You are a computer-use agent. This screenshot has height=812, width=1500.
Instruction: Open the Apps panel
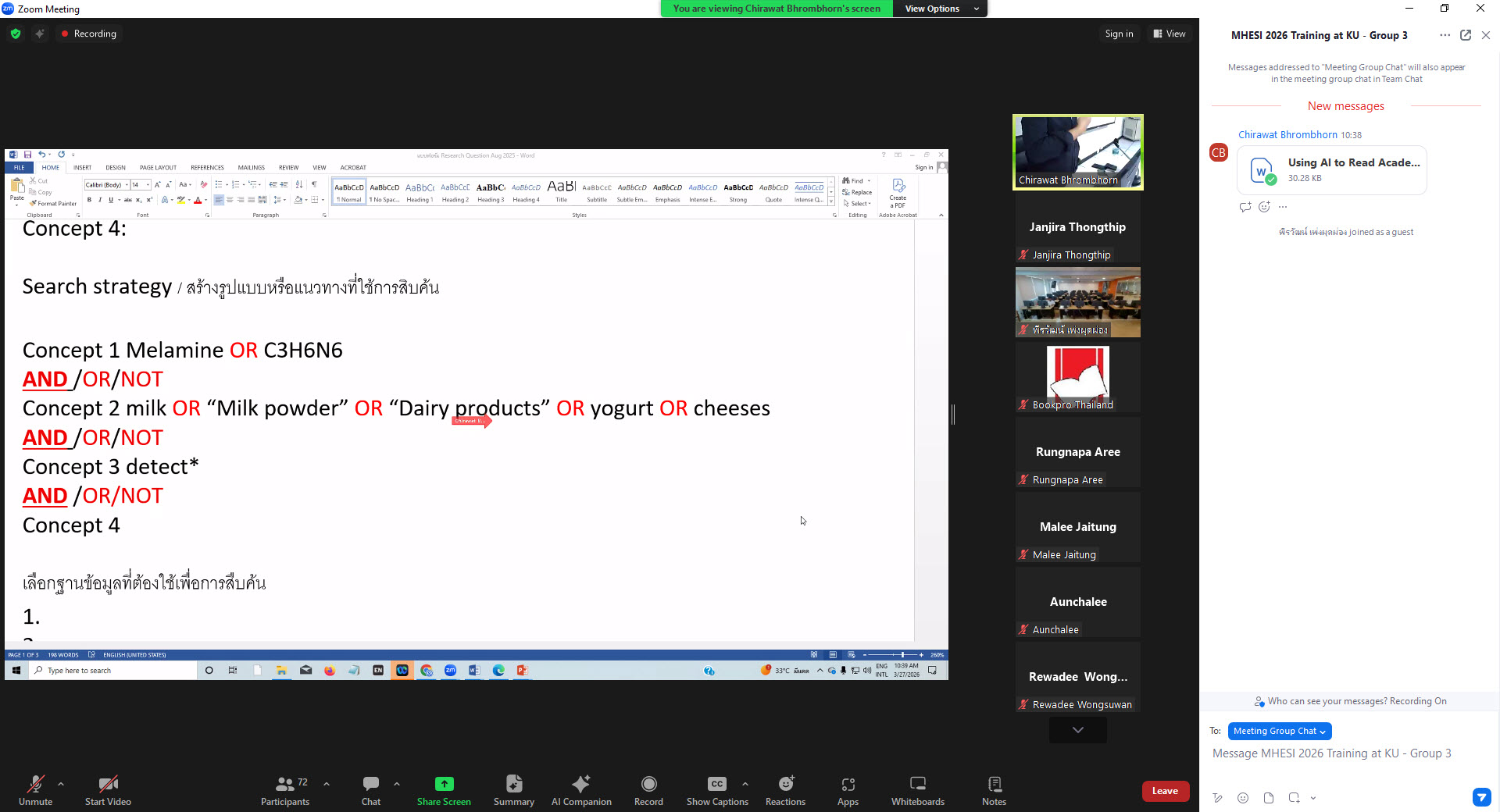848,790
